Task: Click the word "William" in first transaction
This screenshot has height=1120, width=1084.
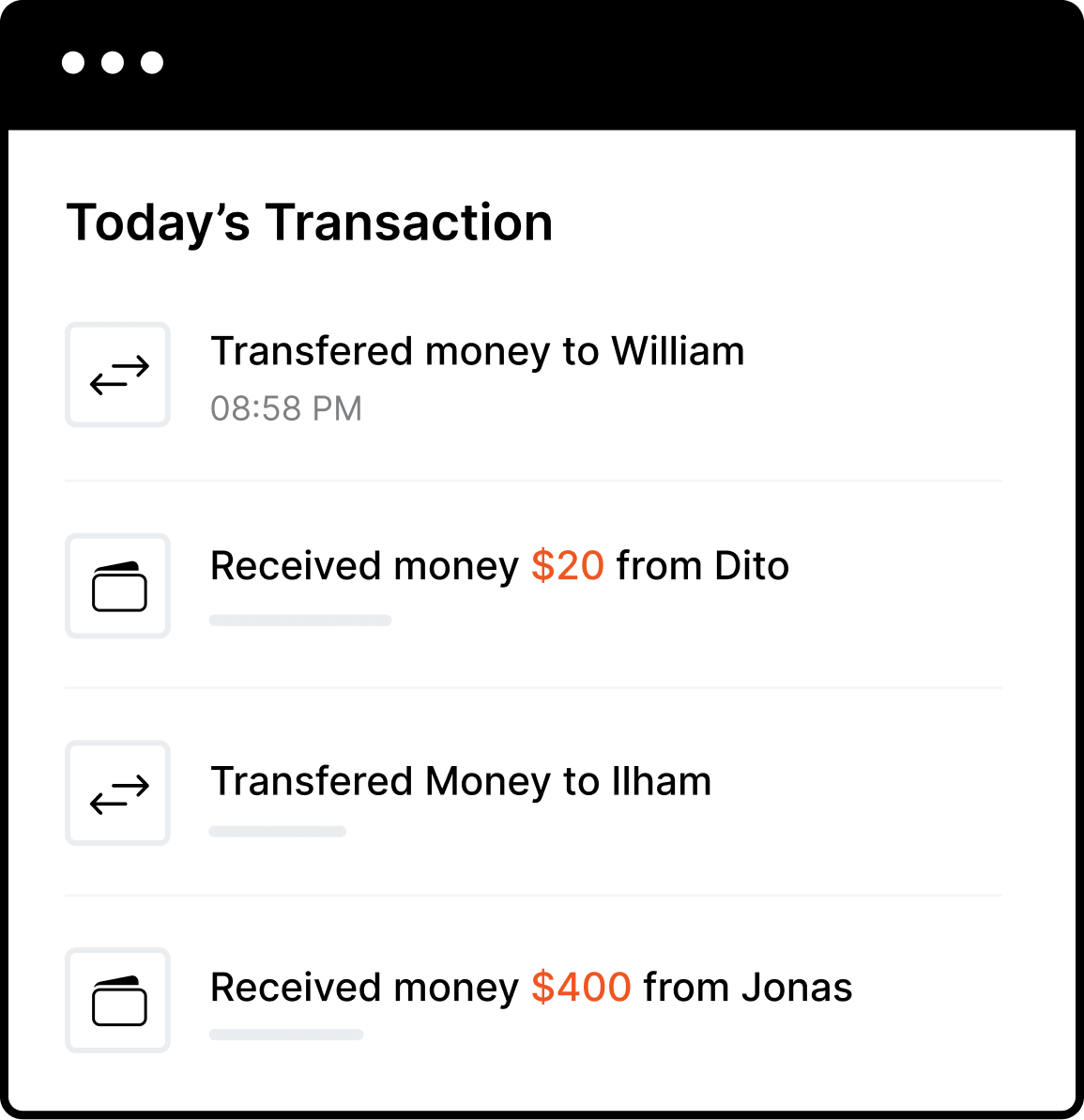Action: (678, 352)
